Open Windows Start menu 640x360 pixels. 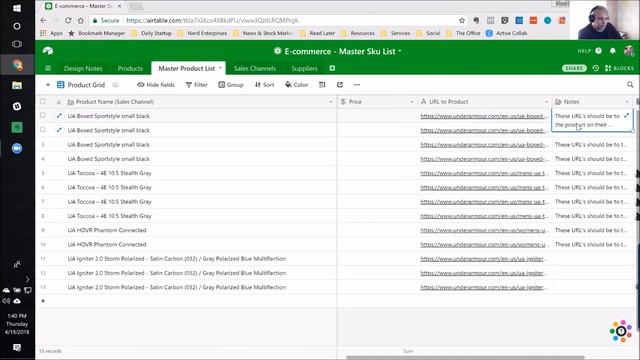17,8
